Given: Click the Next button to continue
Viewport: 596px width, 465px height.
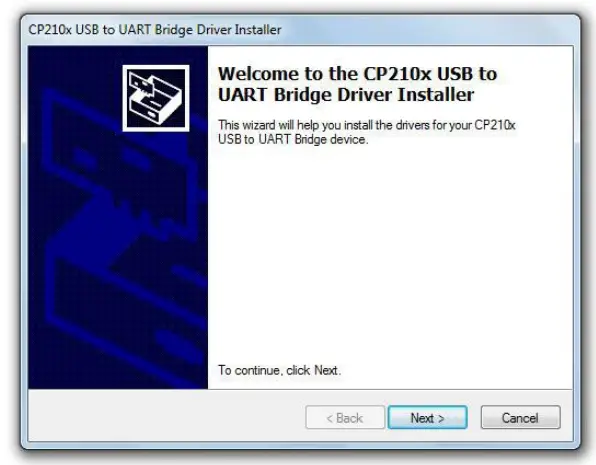Looking at the screenshot, I should [x=427, y=417].
